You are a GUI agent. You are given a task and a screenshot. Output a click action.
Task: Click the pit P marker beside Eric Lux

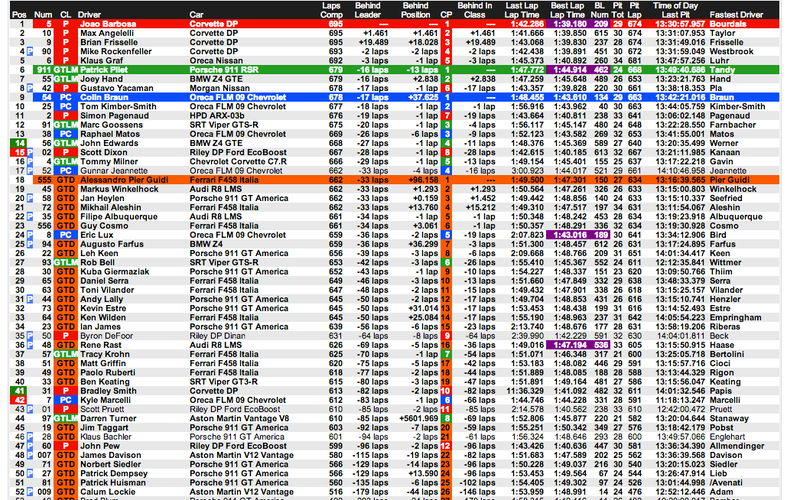(30, 235)
